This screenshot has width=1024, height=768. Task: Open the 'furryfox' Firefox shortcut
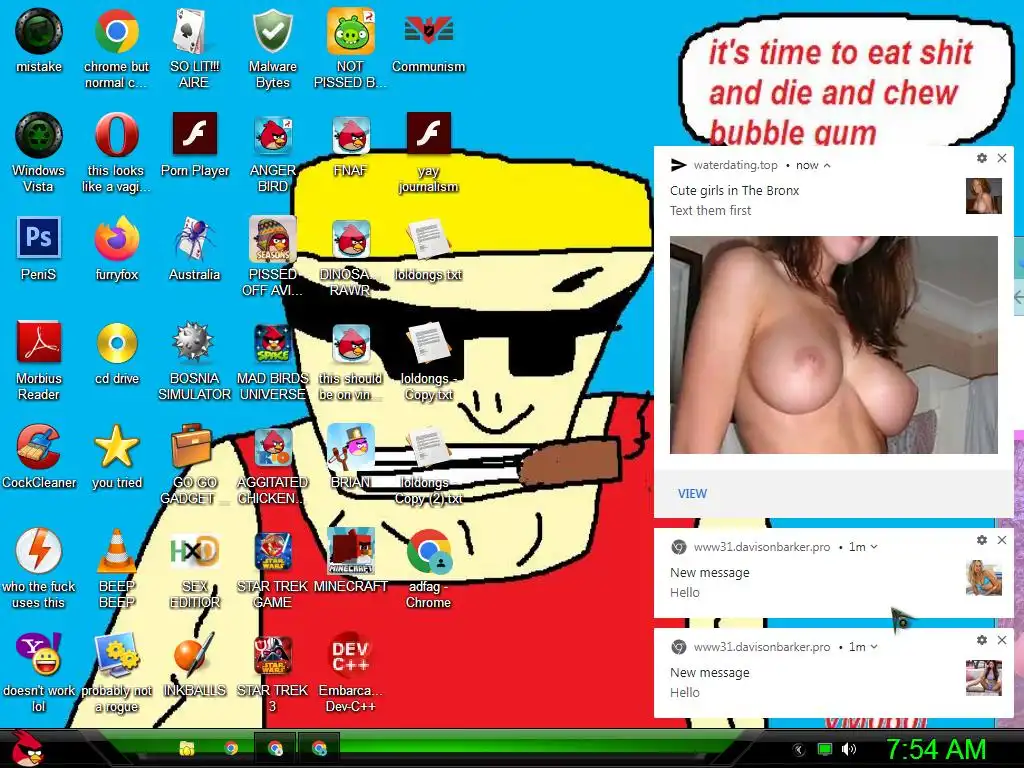point(116,249)
